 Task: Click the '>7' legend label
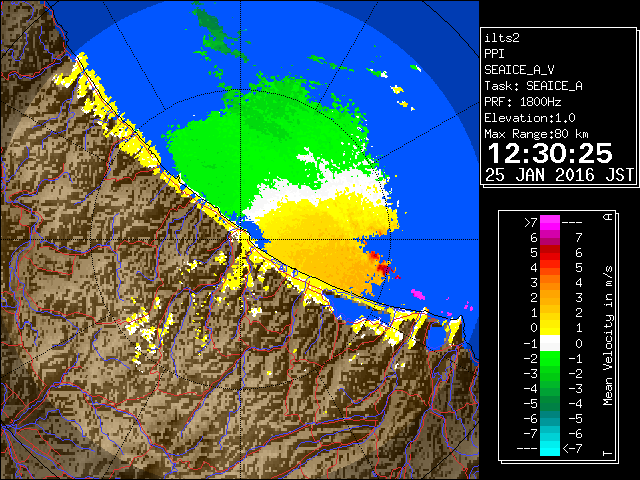pos(530,222)
